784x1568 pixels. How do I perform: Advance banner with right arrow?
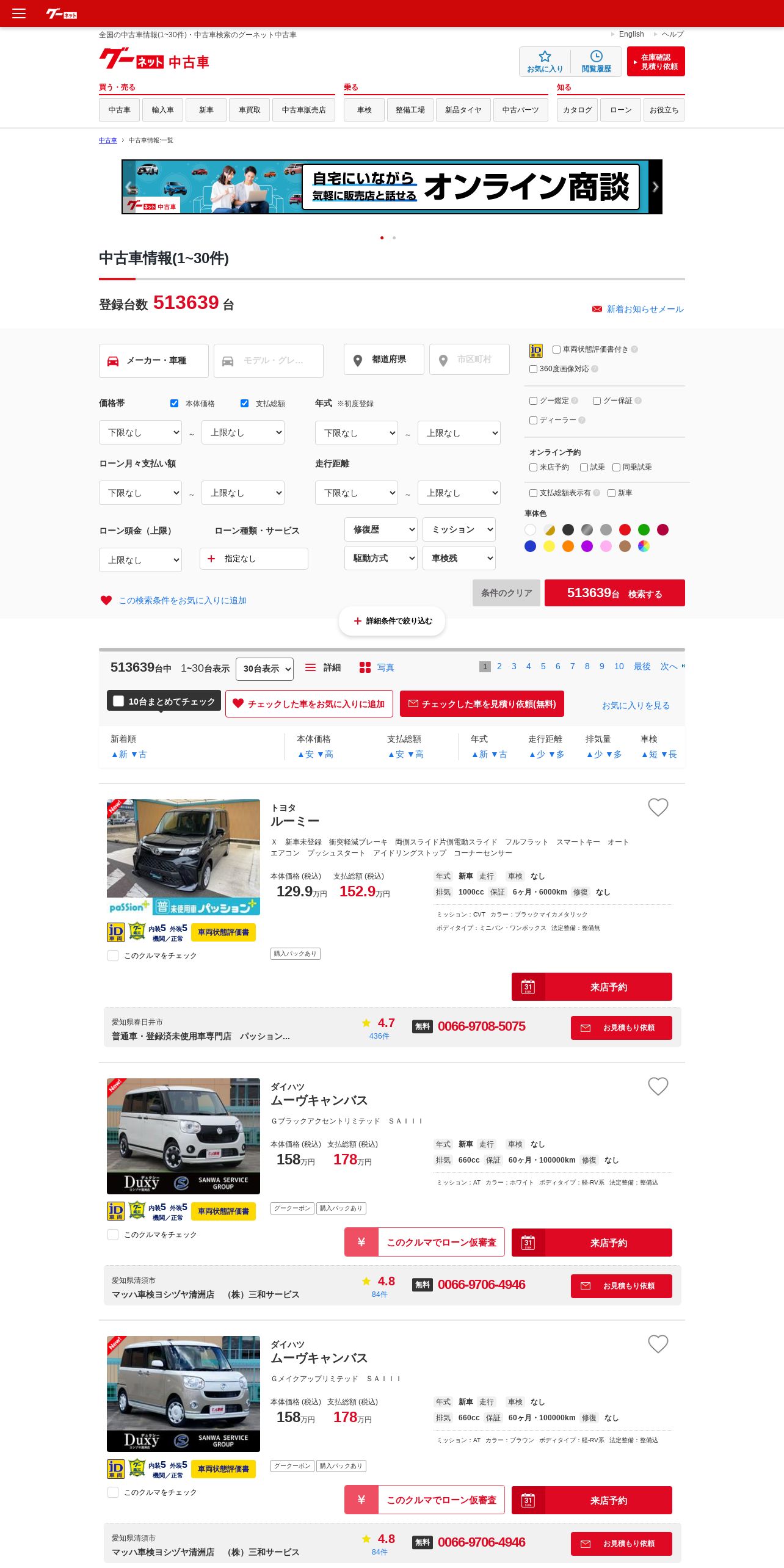pyautogui.click(x=655, y=187)
